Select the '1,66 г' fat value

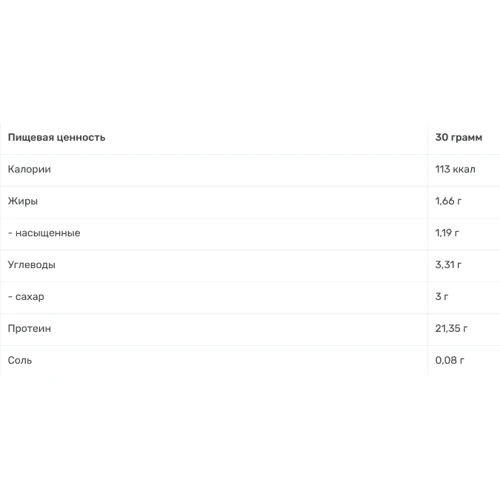click(448, 201)
